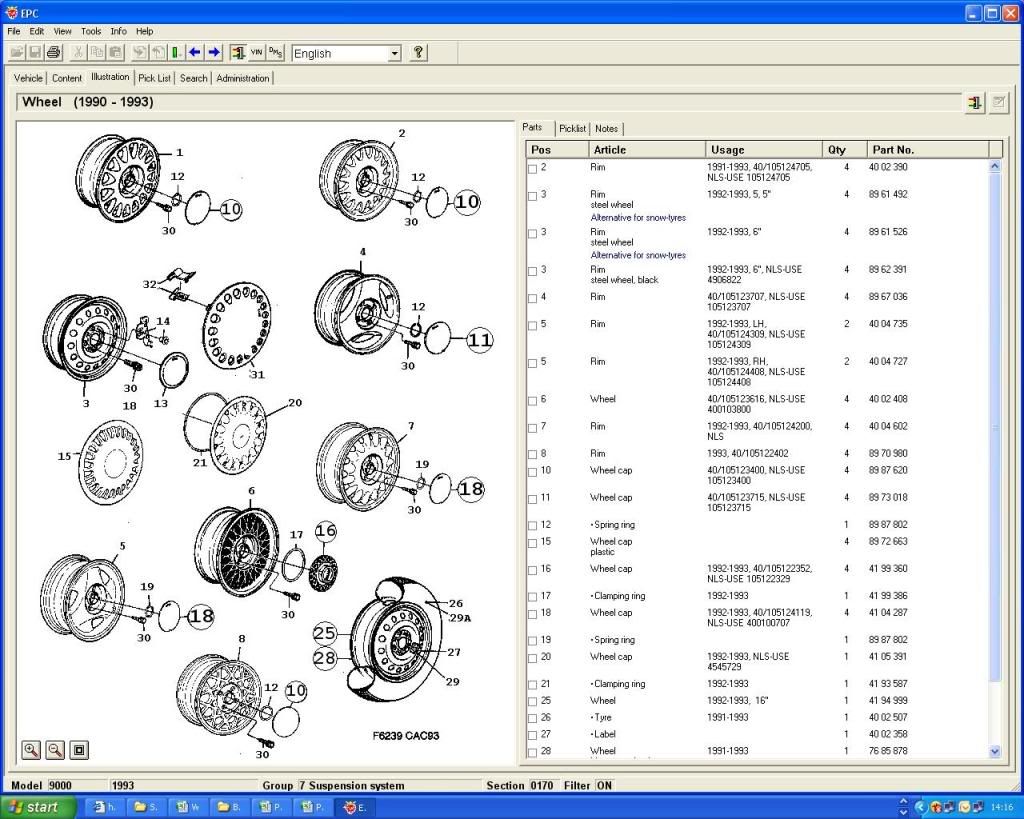This screenshot has width=1024, height=819.
Task: Open the Edit menu
Action: (x=36, y=31)
